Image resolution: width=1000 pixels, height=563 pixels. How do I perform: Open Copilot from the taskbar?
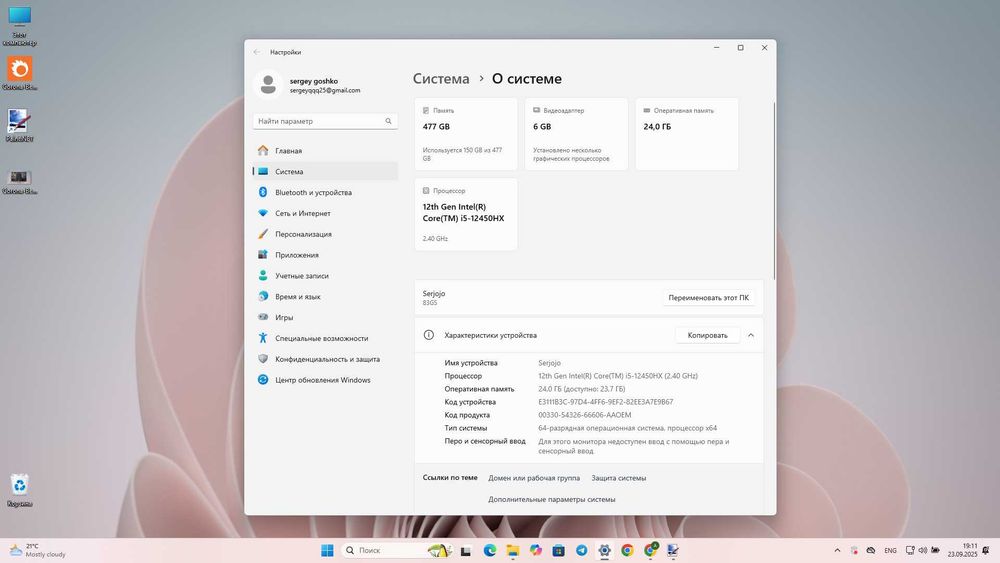click(x=536, y=550)
